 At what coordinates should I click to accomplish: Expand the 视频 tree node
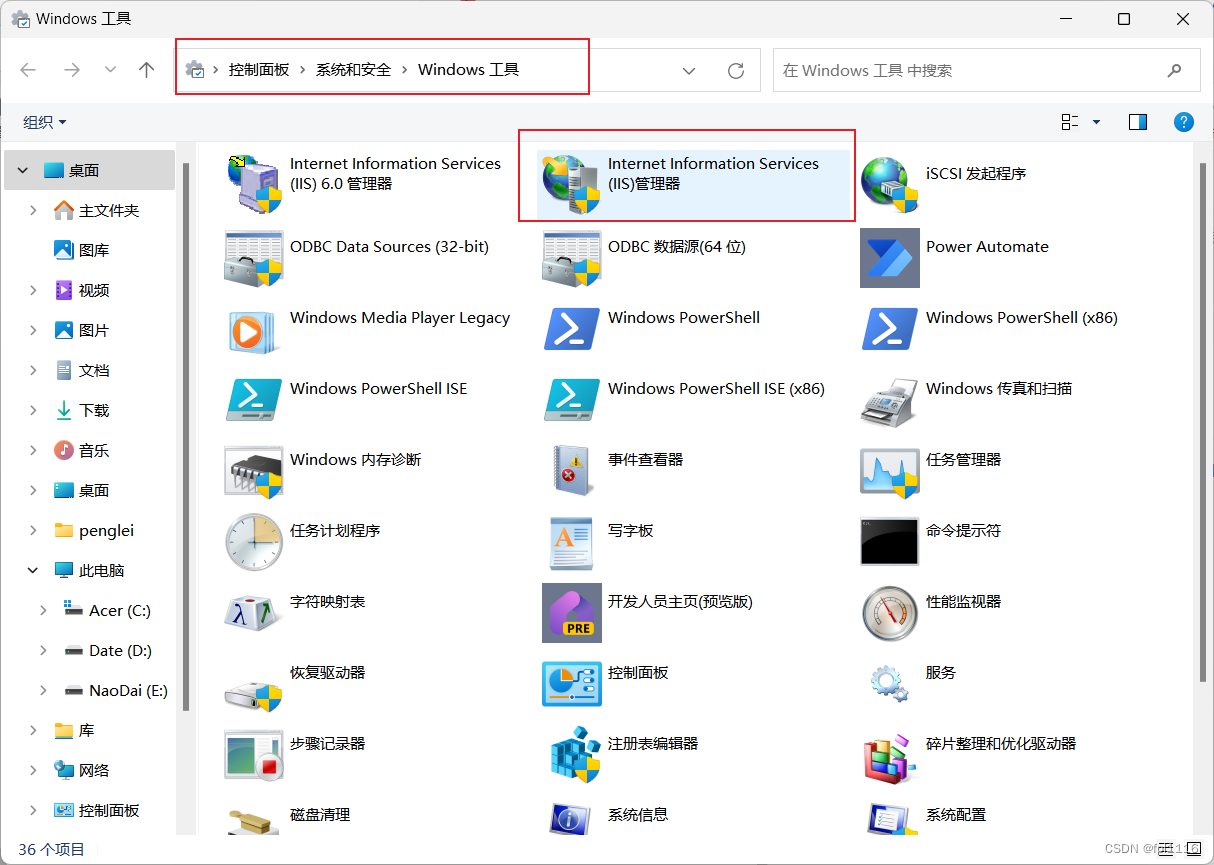(33, 290)
